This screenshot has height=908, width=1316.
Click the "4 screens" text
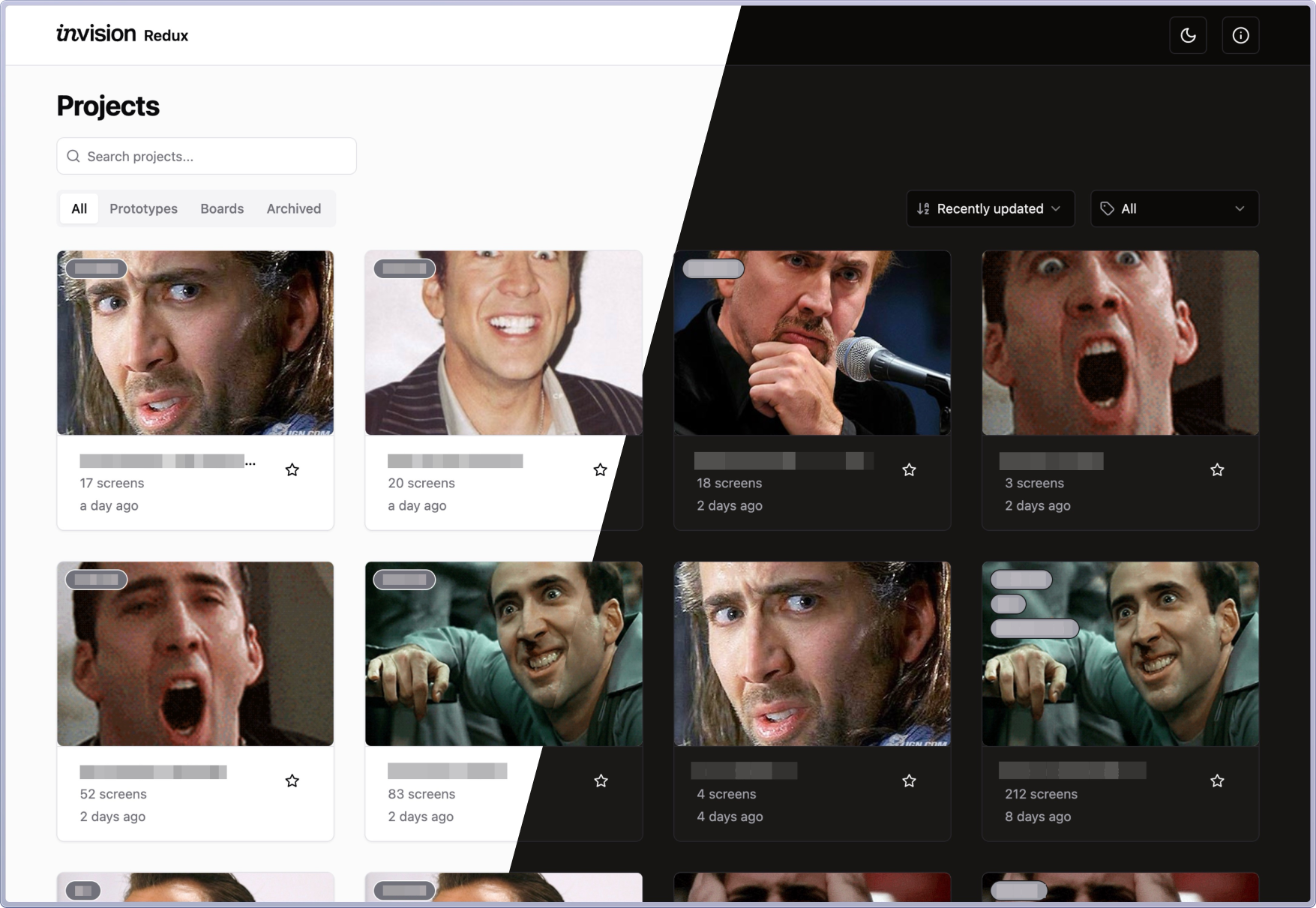click(x=726, y=794)
